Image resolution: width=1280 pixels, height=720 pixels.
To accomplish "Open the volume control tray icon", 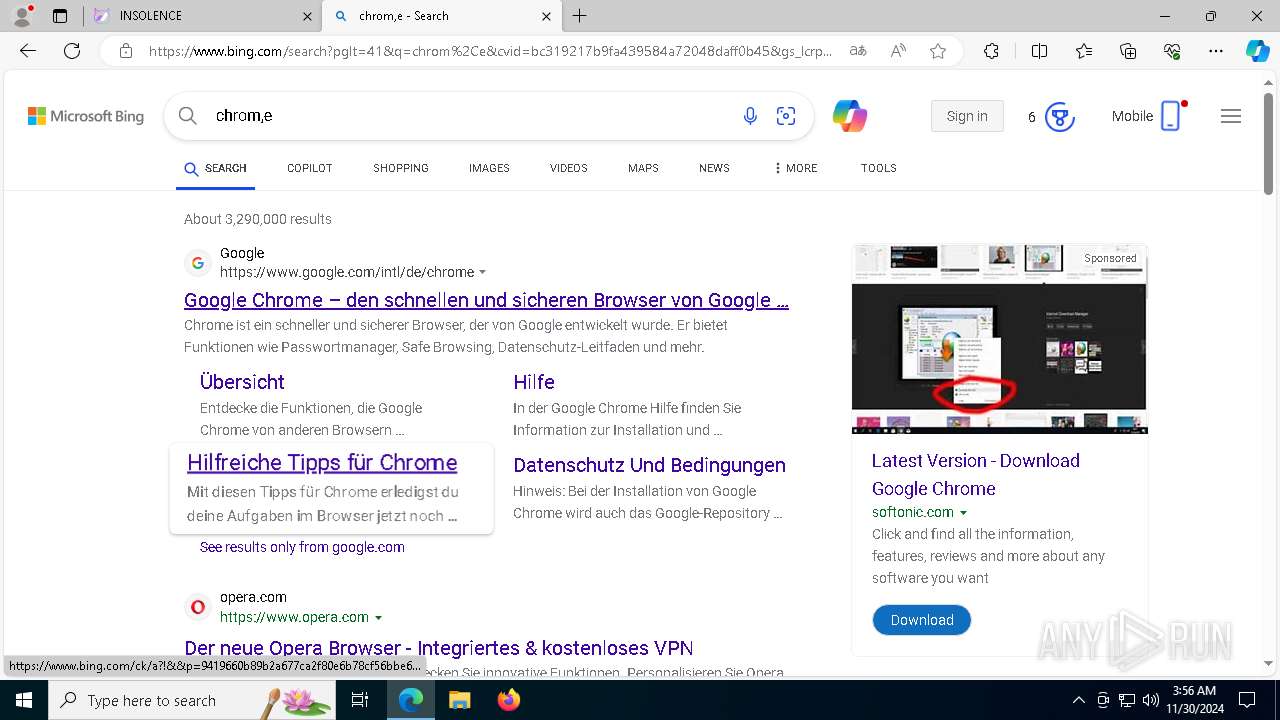I will [x=1151, y=700].
